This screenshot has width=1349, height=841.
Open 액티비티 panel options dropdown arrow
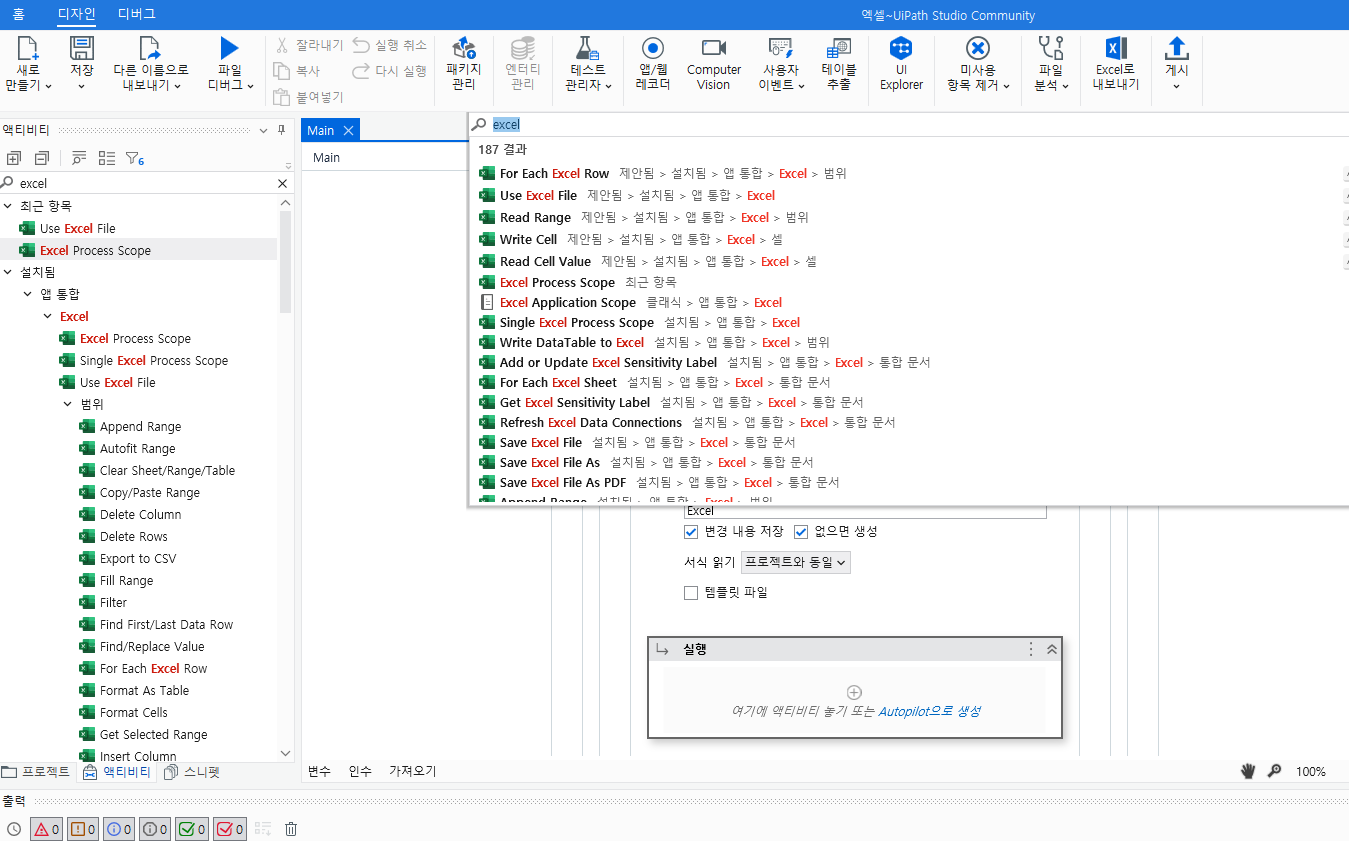point(263,130)
